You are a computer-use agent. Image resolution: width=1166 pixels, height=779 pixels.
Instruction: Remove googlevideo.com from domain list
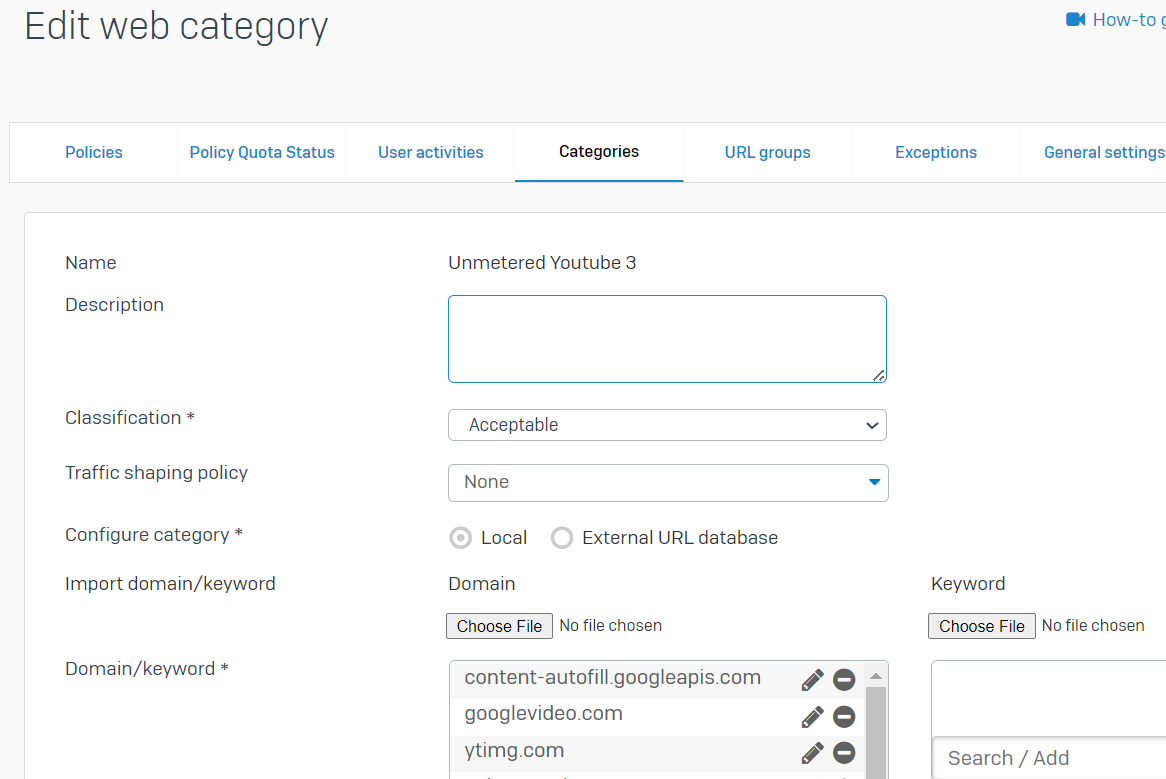click(x=844, y=717)
